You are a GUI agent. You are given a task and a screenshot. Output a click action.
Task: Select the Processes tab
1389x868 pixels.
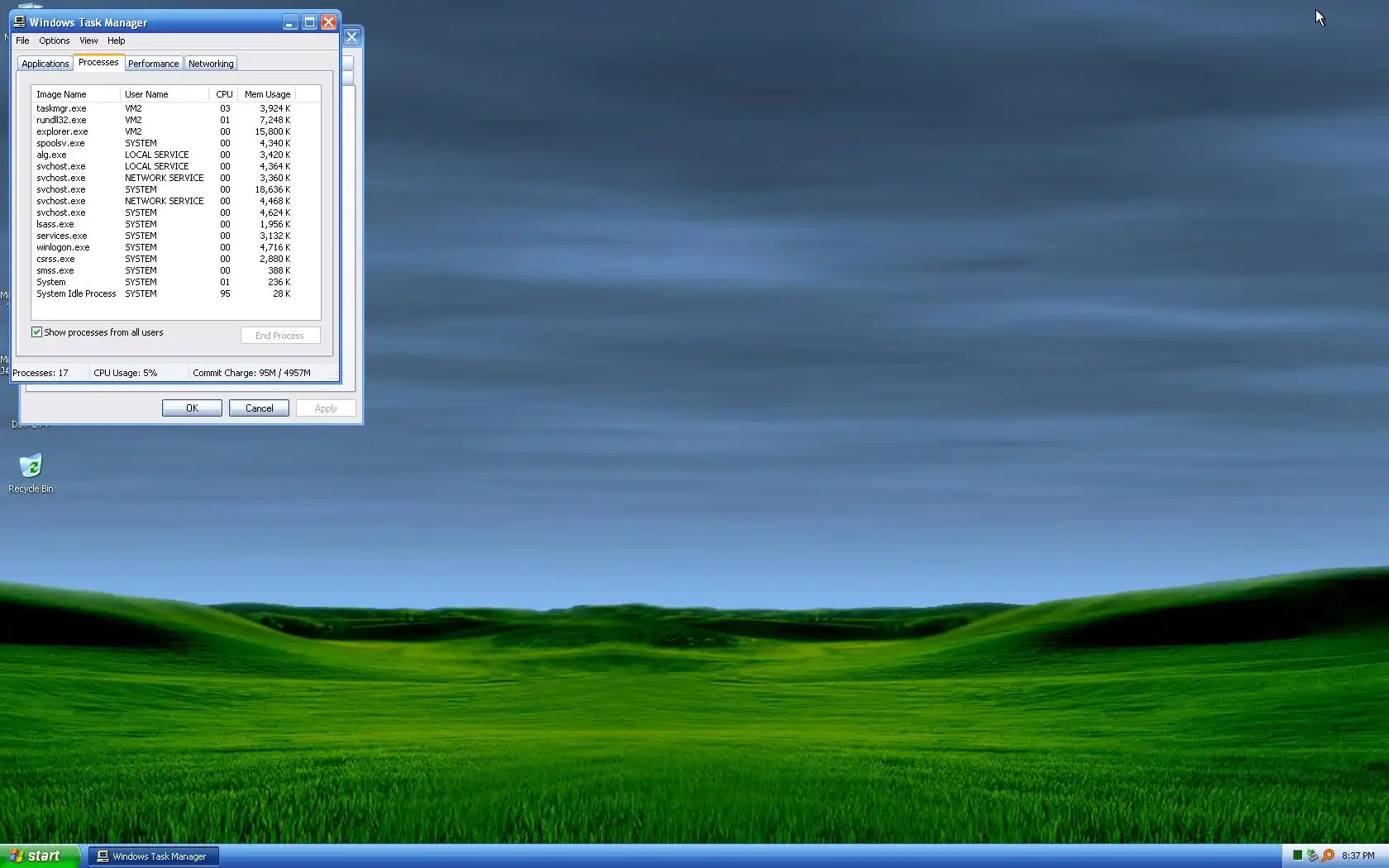coord(98,62)
